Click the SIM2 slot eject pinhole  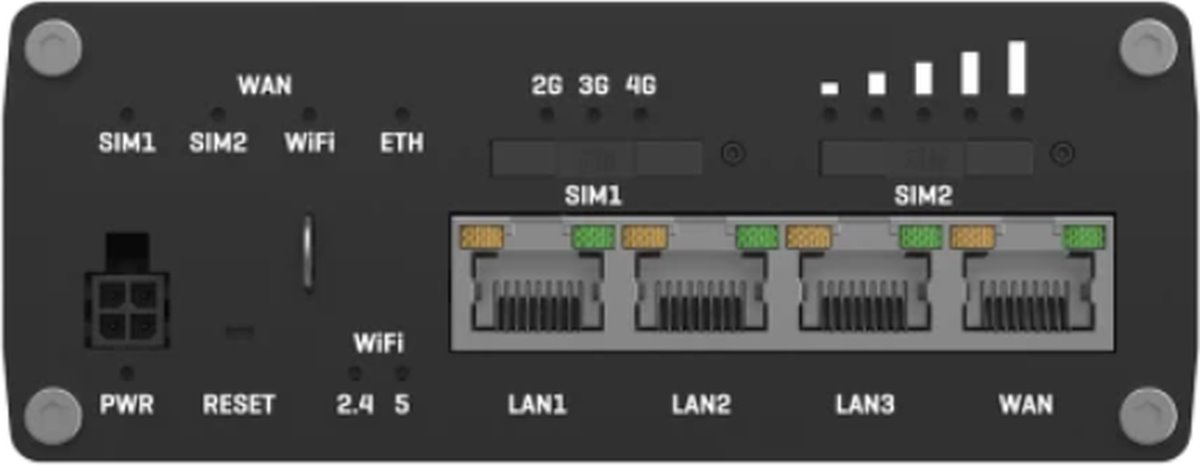(x=1065, y=154)
